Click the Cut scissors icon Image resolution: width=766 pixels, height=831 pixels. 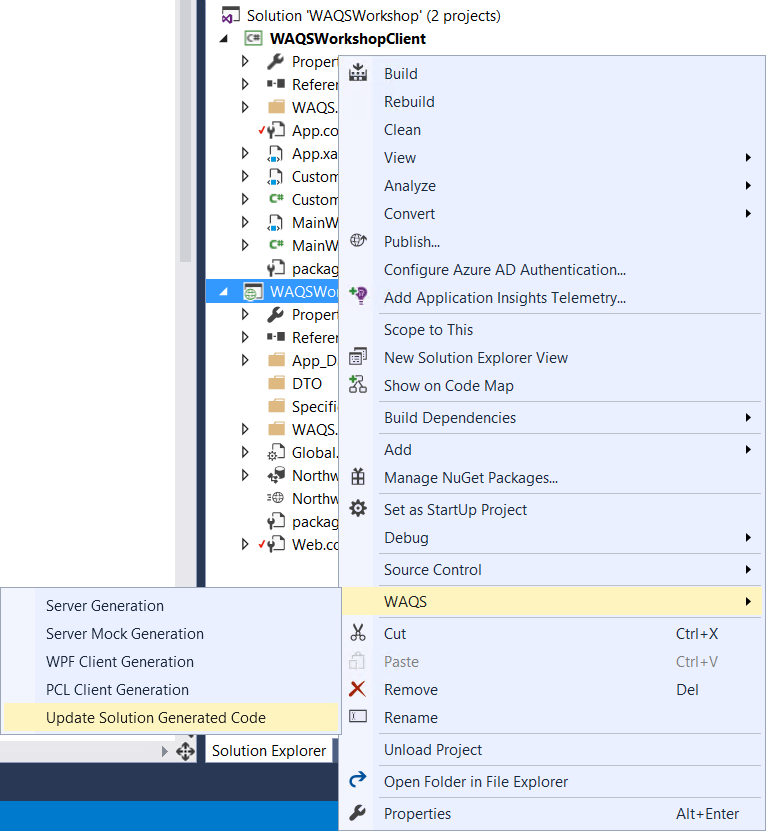point(358,633)
